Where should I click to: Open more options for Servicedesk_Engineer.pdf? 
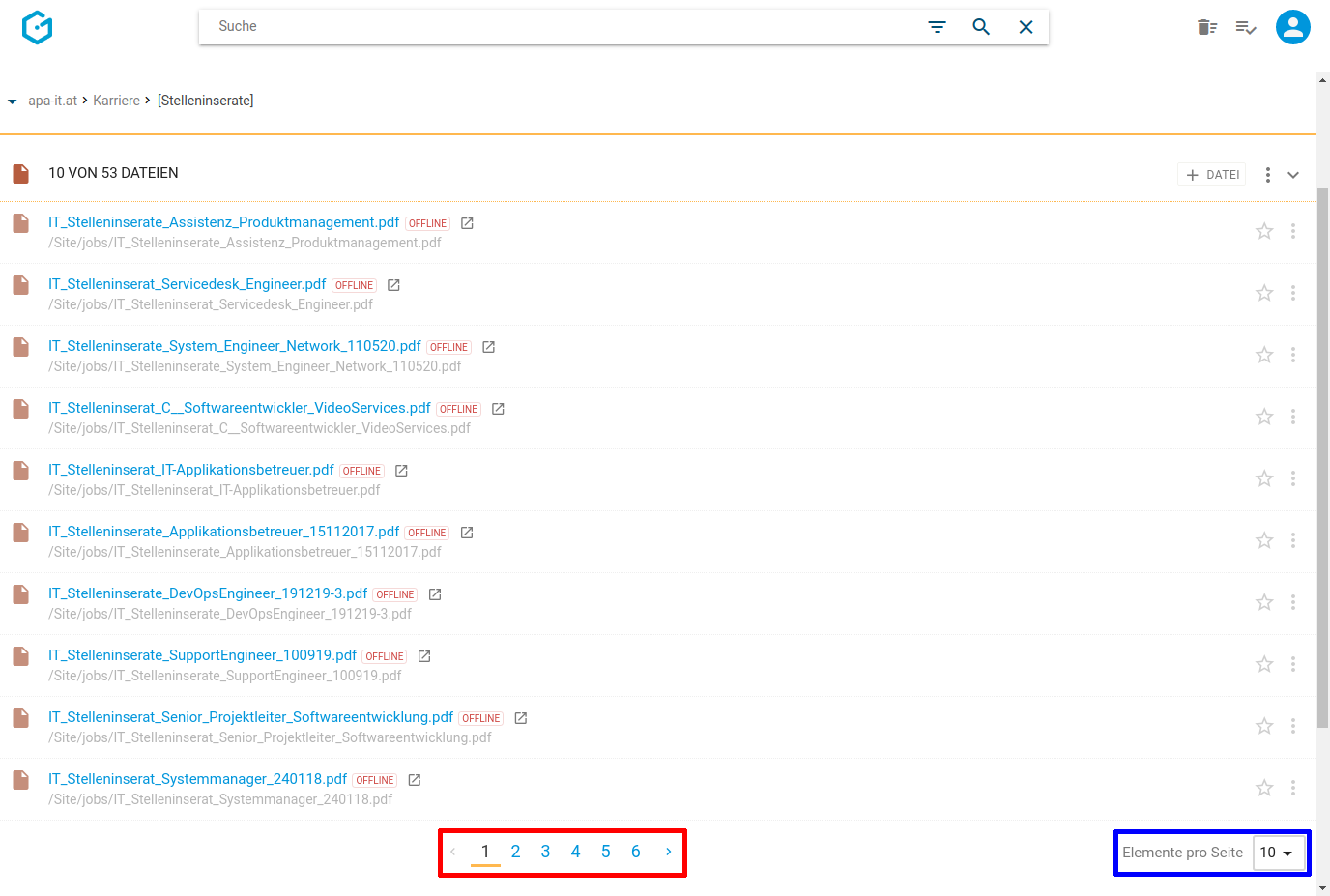[x=1293, y=293]
